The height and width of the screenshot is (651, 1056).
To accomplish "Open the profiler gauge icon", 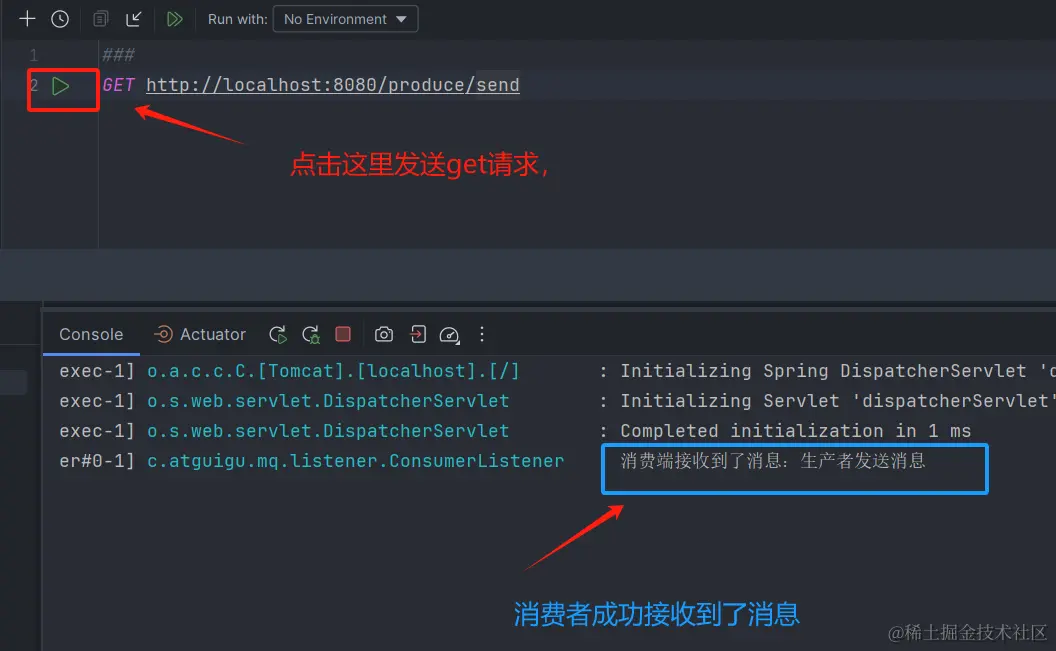I will pos(450,335).
